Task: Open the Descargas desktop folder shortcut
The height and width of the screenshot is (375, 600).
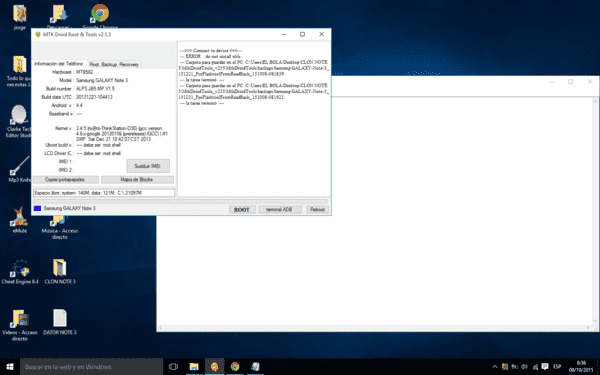Action: tap(59, 15)
